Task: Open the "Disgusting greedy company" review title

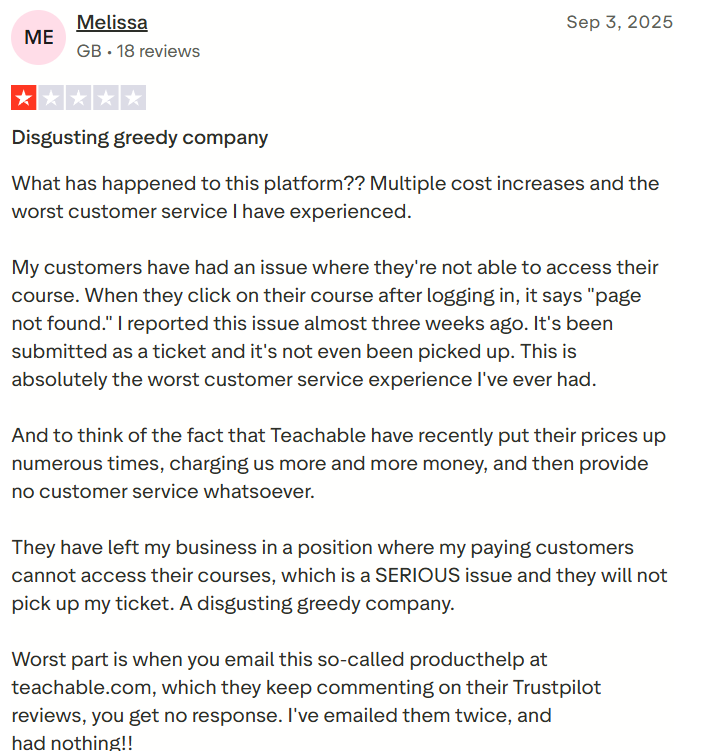Action: tap(140, 138)
